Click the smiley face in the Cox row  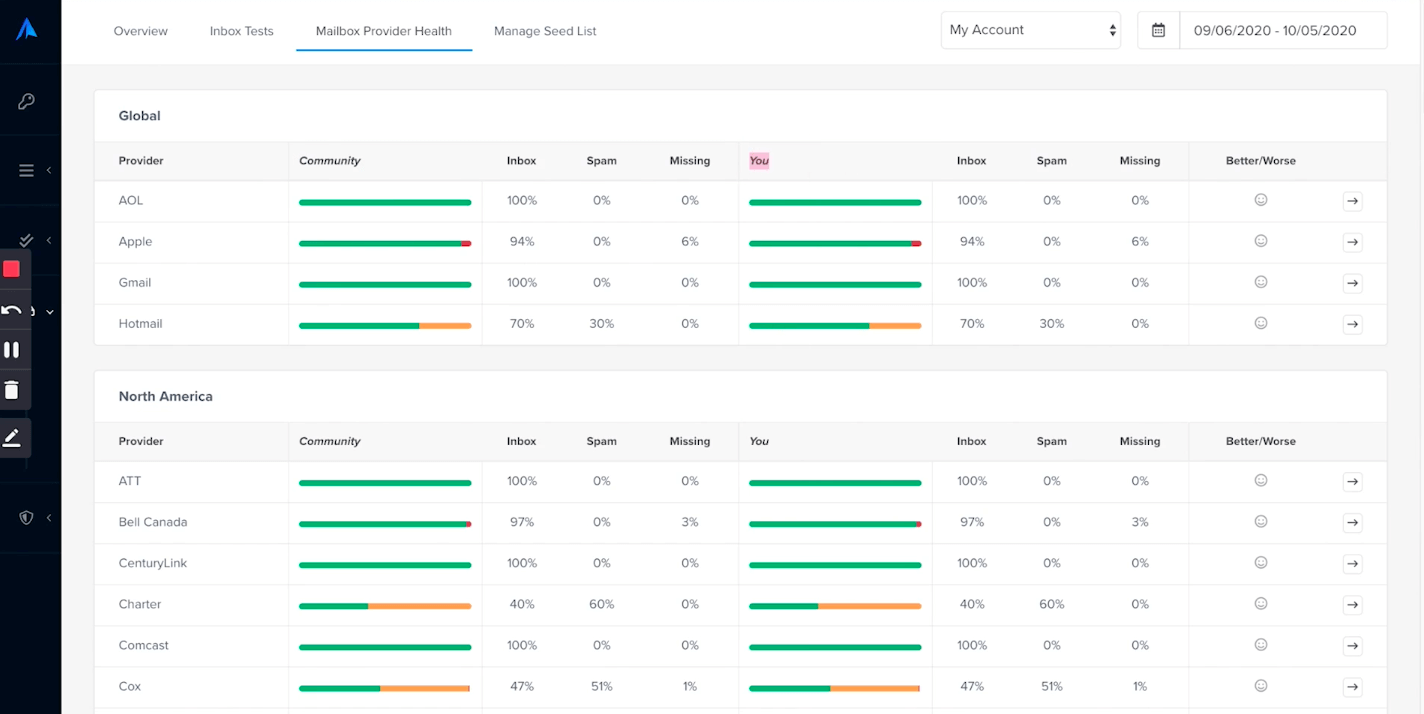[x=1261, y=685]
